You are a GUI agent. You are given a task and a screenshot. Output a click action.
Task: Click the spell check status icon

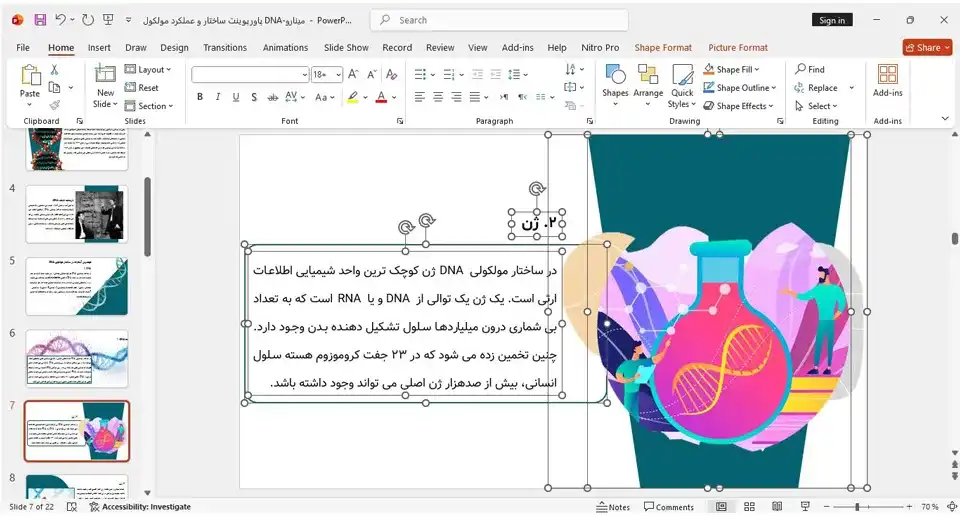coord(72,507)
